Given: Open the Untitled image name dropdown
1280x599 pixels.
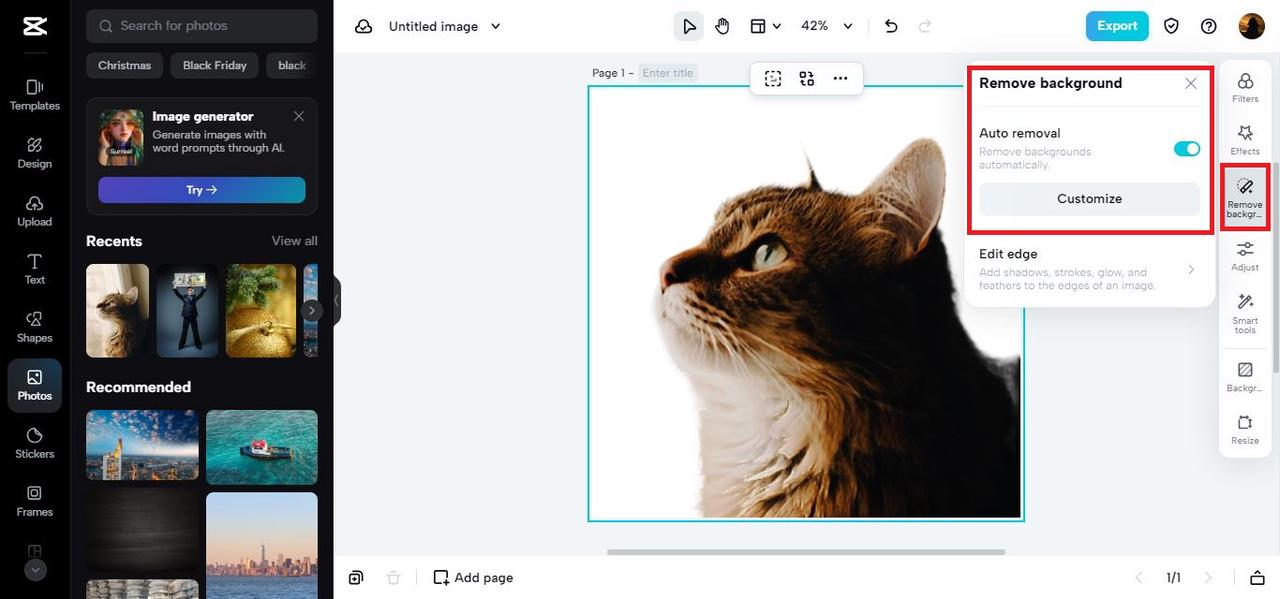Looking at the screenshot, I should [x=445, y=26].
